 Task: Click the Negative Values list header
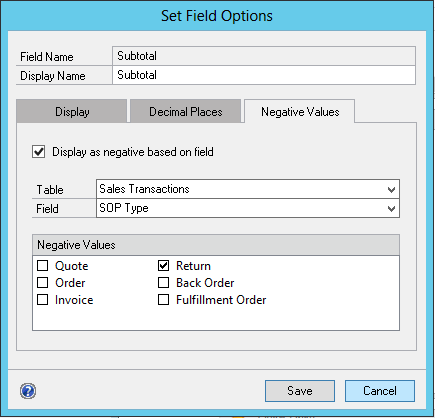pyautogui.click(x=216, y=245)
